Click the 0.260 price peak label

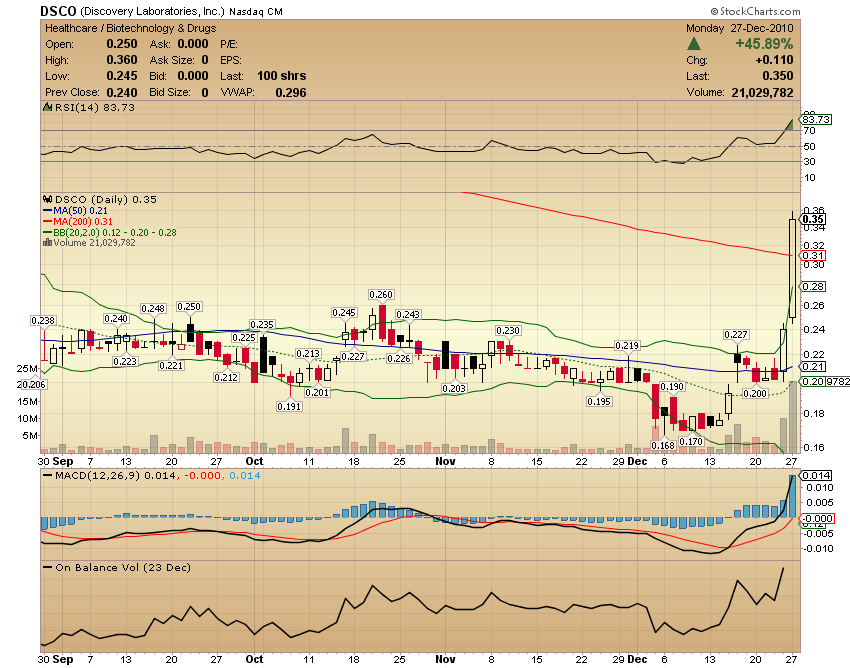tap(381, 294)
